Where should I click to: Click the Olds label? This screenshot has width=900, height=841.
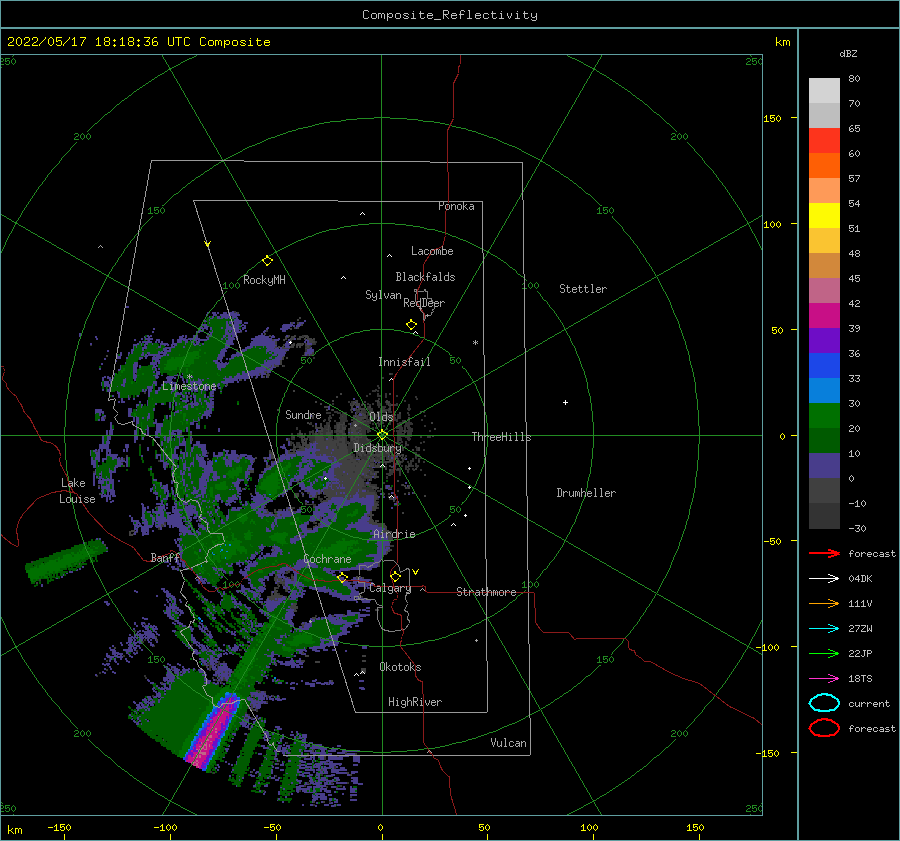click(x=381, y=417)
